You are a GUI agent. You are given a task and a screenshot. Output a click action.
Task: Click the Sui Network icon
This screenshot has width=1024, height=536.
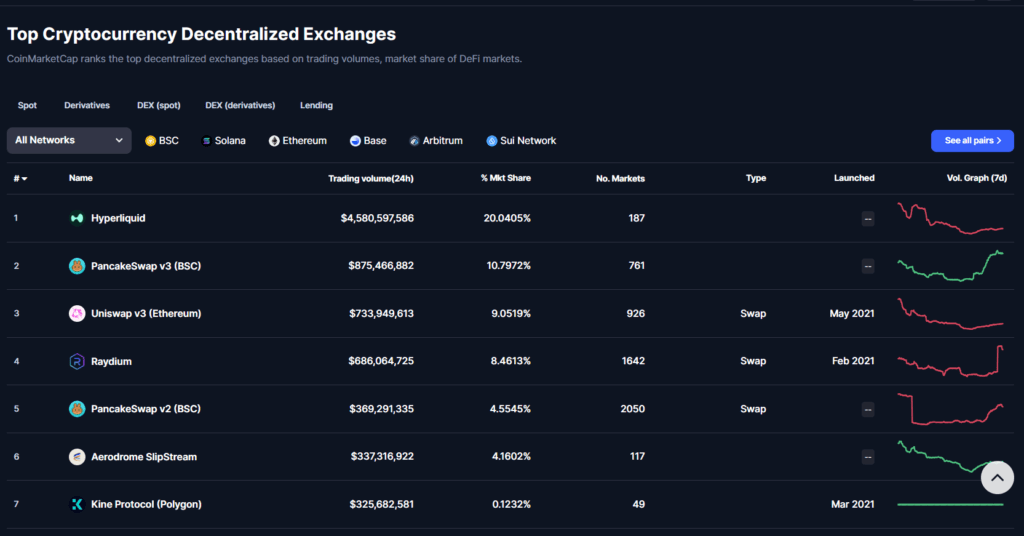pyautogui.click(x=492, y=141)
